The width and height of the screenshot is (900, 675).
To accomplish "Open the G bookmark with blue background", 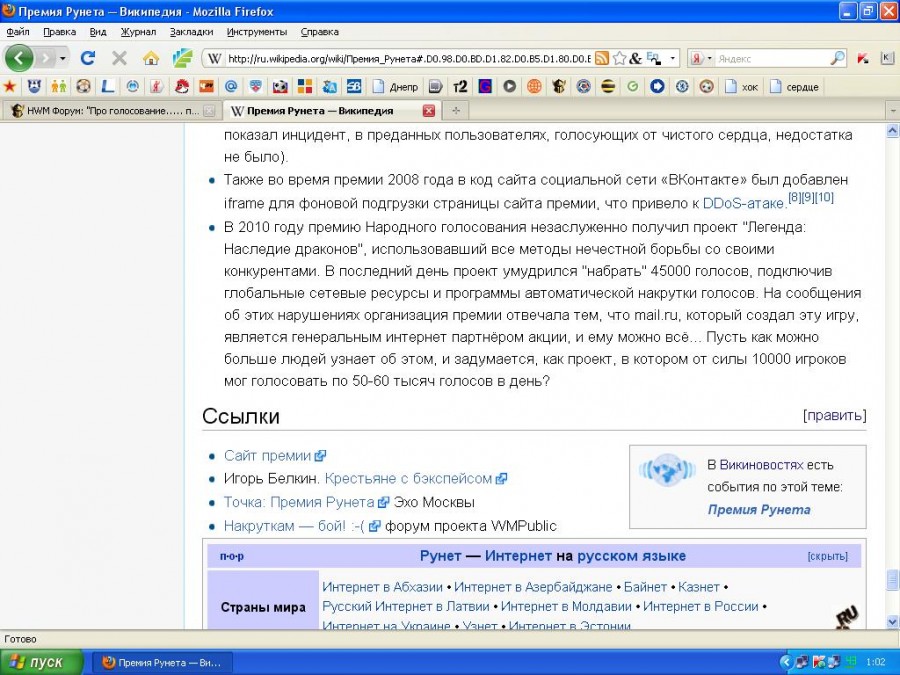I will (485, 87).
